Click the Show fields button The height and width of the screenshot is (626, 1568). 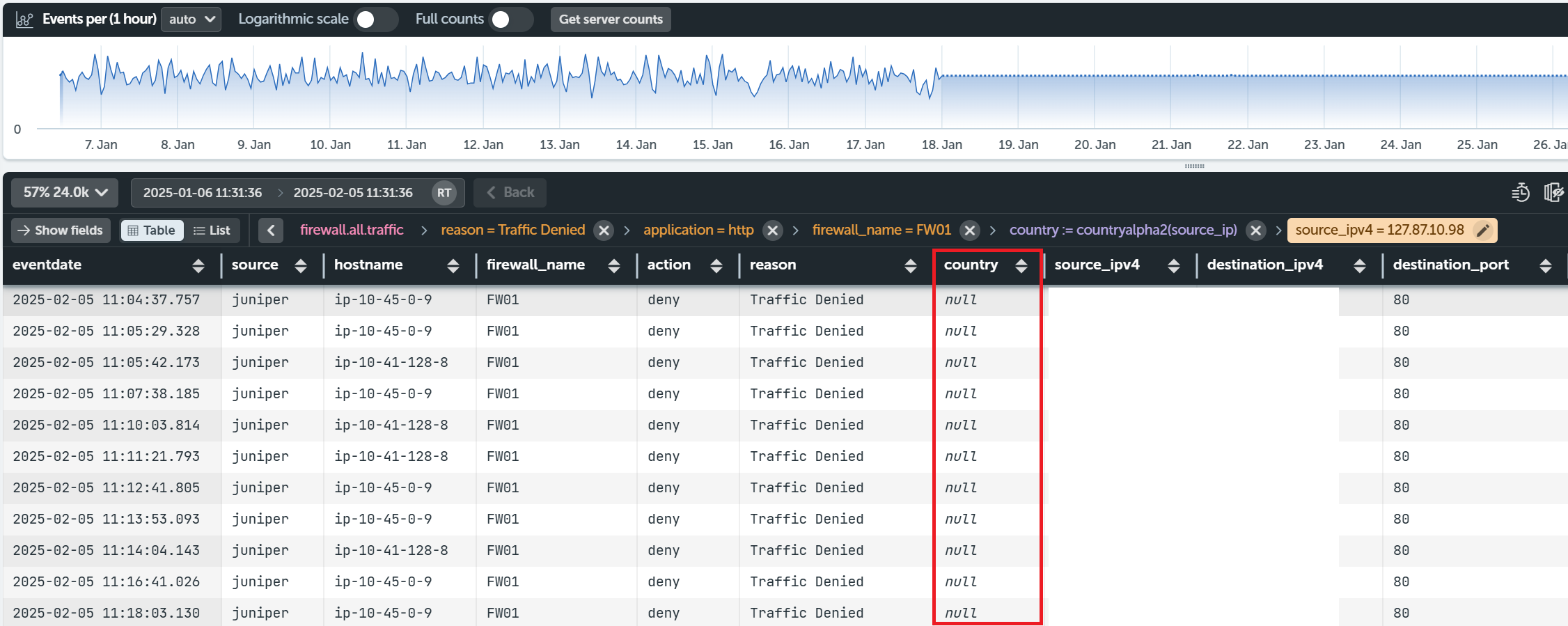61,230
